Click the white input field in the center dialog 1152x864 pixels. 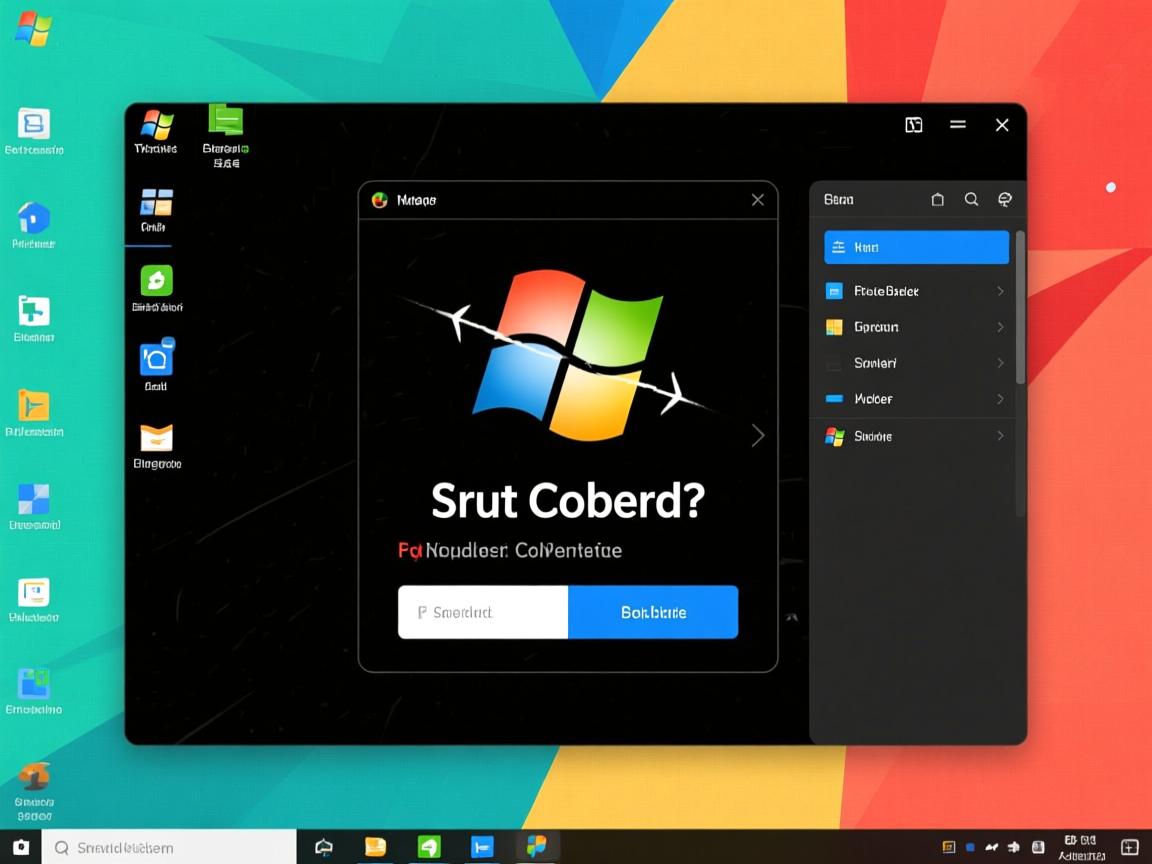click(x=483, y=612)
